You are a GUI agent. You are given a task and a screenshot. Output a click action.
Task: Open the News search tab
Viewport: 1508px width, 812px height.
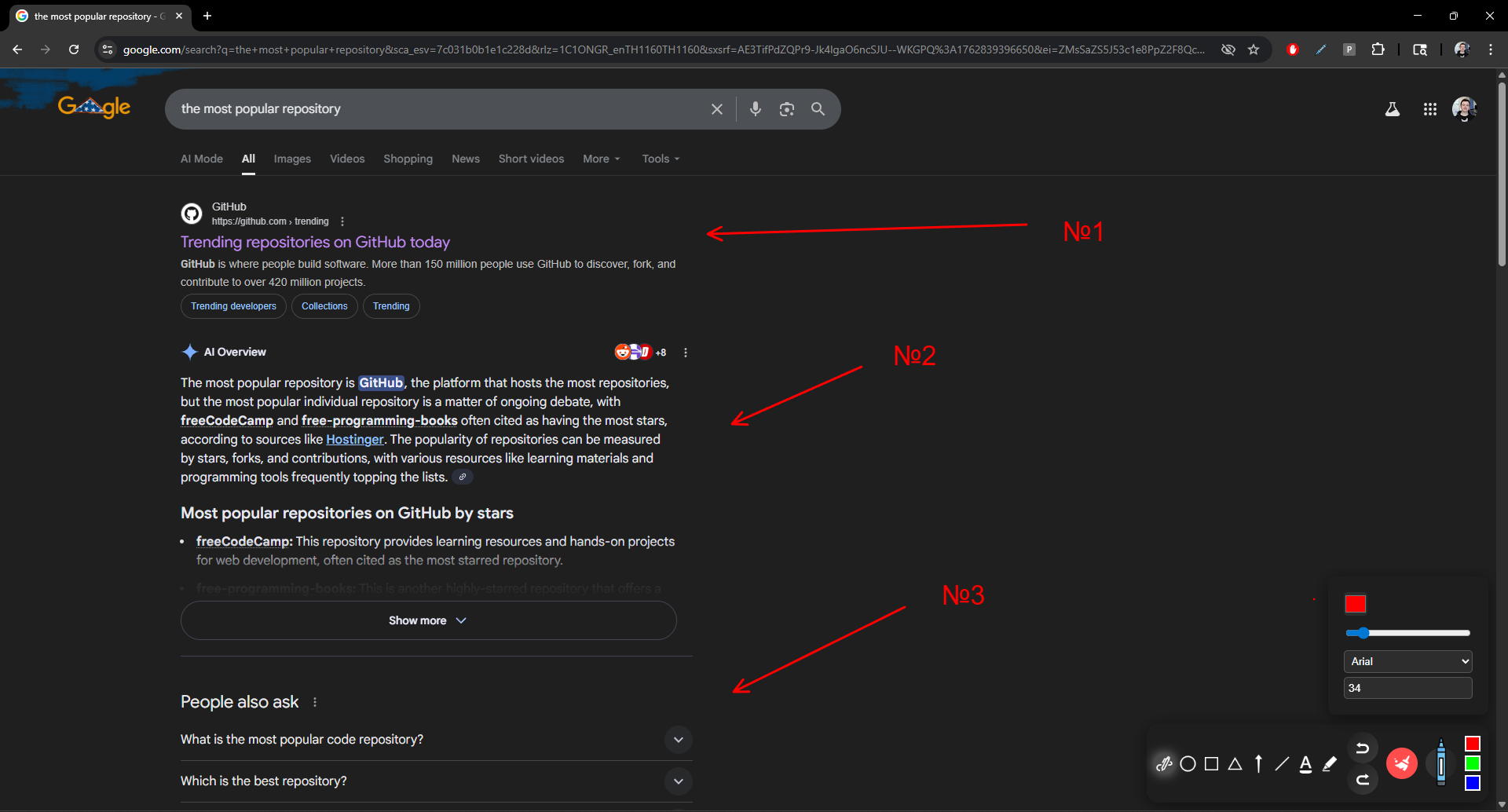465,159
